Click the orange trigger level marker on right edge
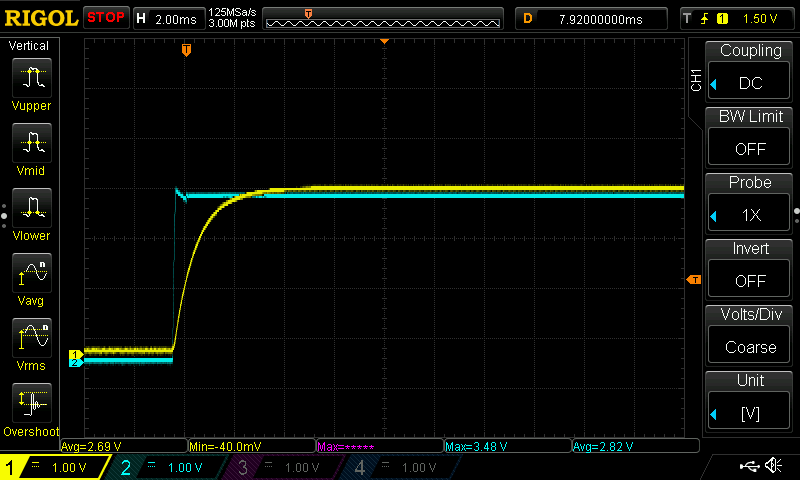This screenshot has height=480, width=800. [694, 280]
